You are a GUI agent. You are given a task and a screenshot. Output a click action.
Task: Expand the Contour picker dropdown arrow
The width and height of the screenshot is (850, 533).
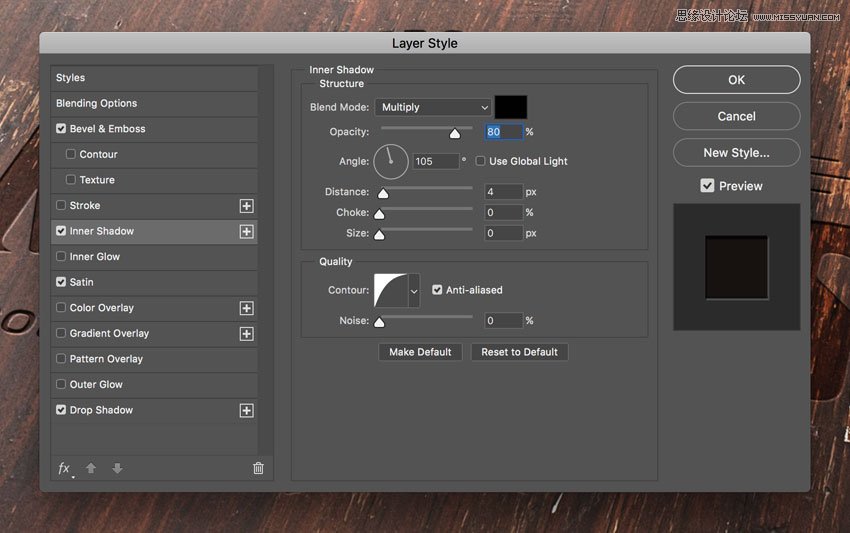[414, 291]
